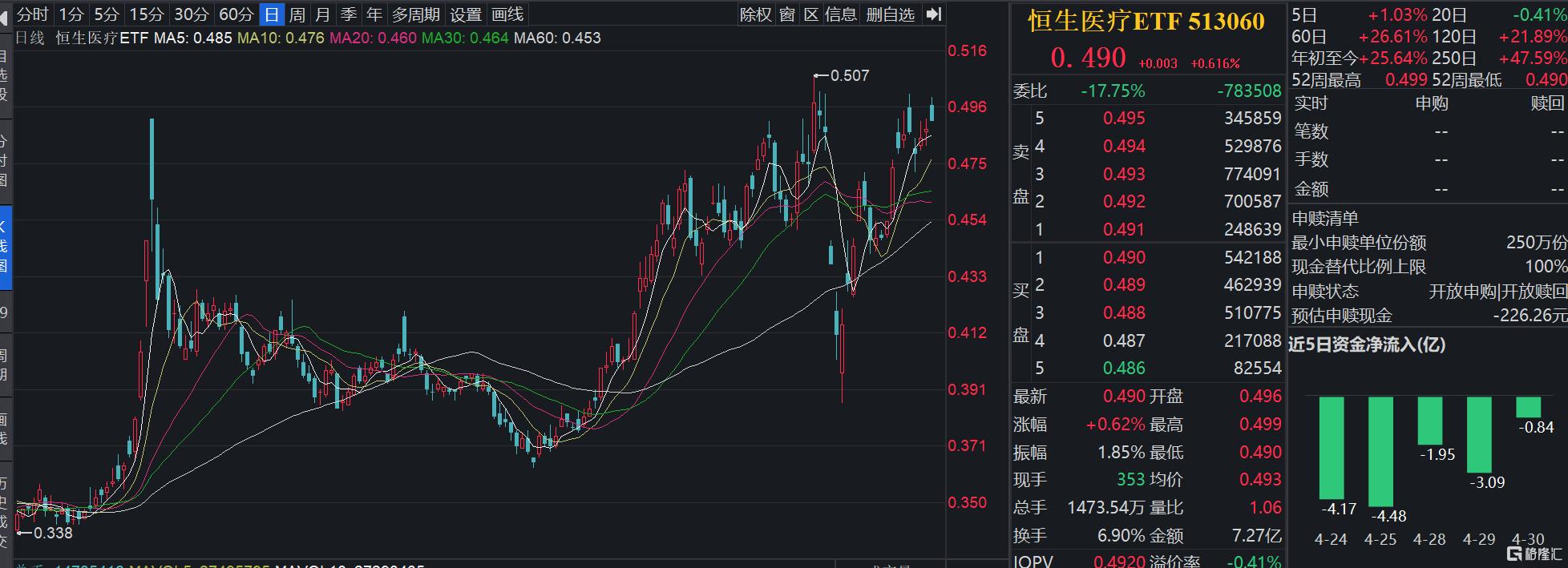Select sell level 2 price 0.492
1568x568 pixels.
pyautogui.click(x=1124, y=201)
